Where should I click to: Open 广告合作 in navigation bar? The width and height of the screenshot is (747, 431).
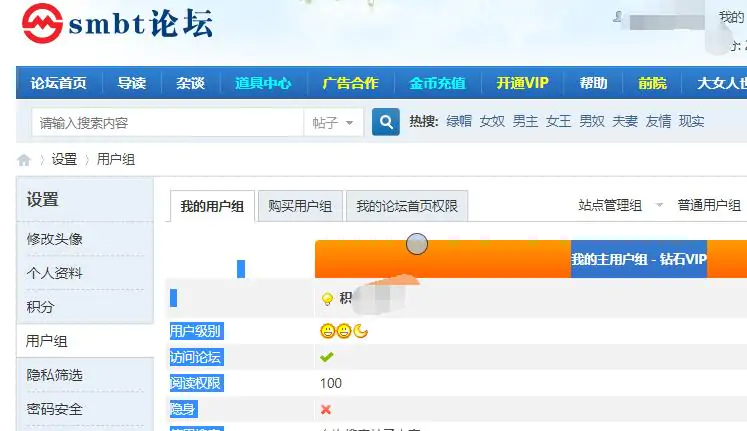pos(350,83)
